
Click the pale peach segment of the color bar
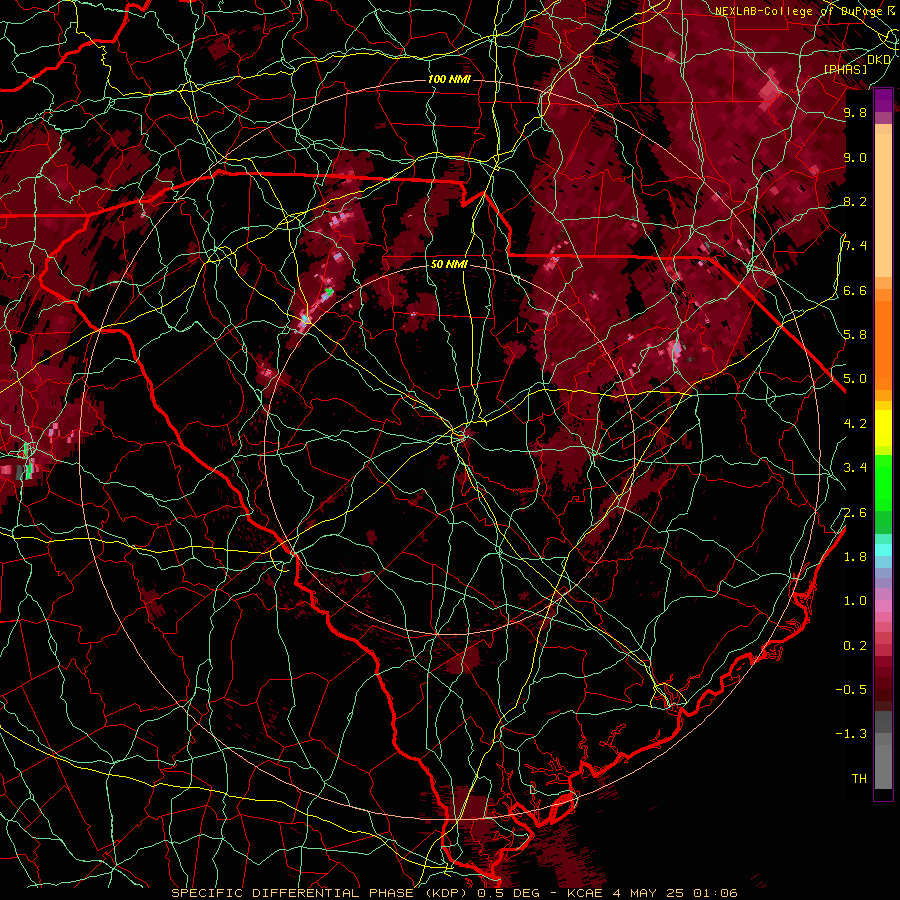883,207
